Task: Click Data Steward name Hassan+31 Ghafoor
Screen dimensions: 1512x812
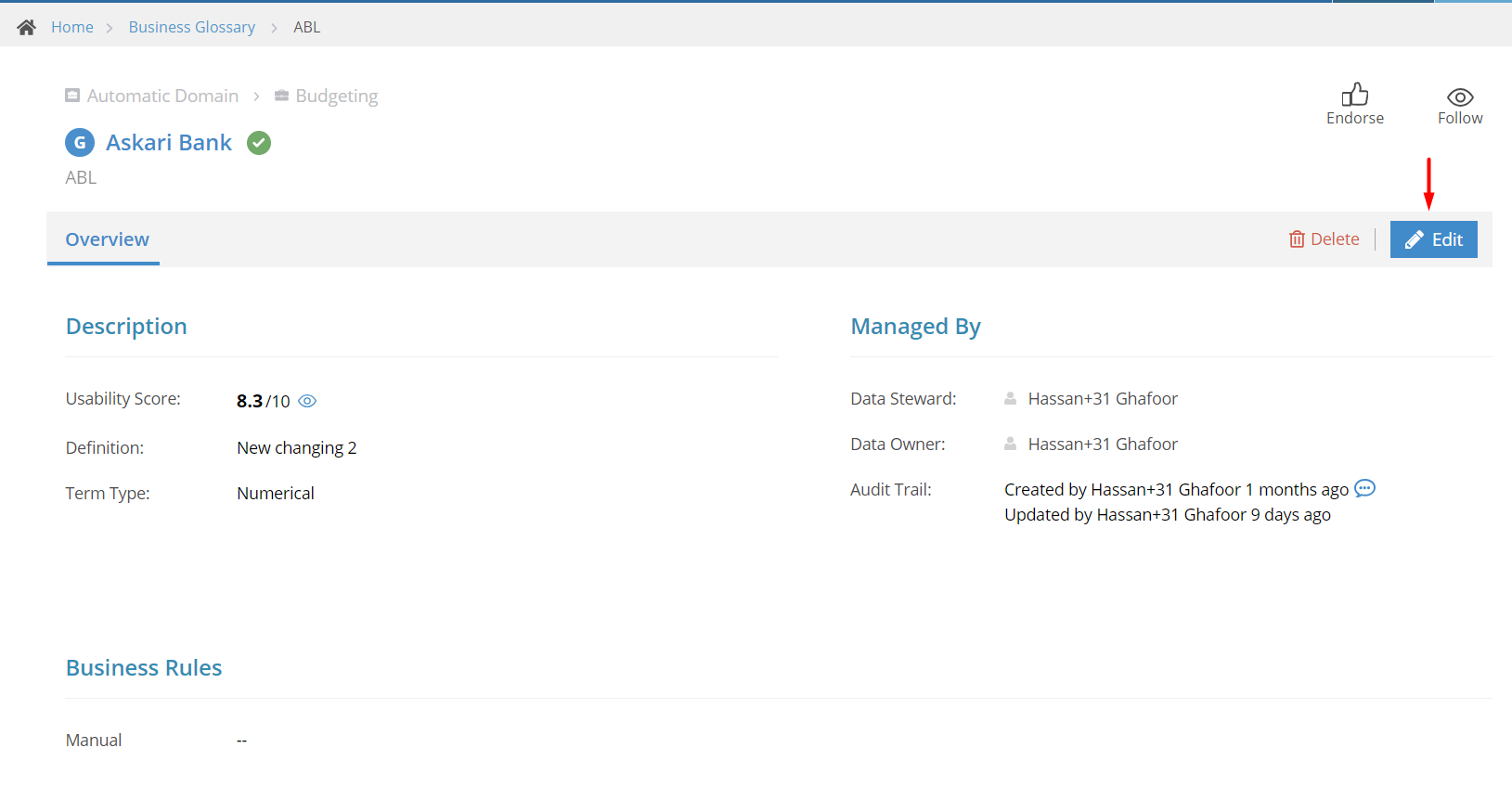Action: pos(1103,398)
